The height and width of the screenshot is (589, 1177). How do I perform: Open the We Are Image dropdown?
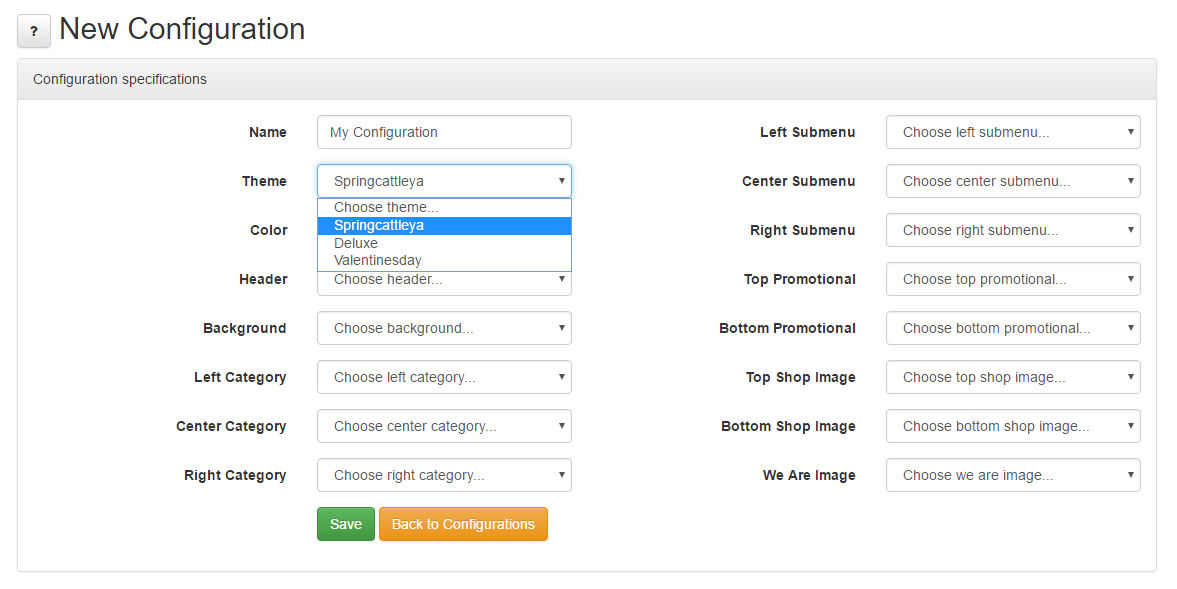pyautogui.click(x=1013, y=475)
